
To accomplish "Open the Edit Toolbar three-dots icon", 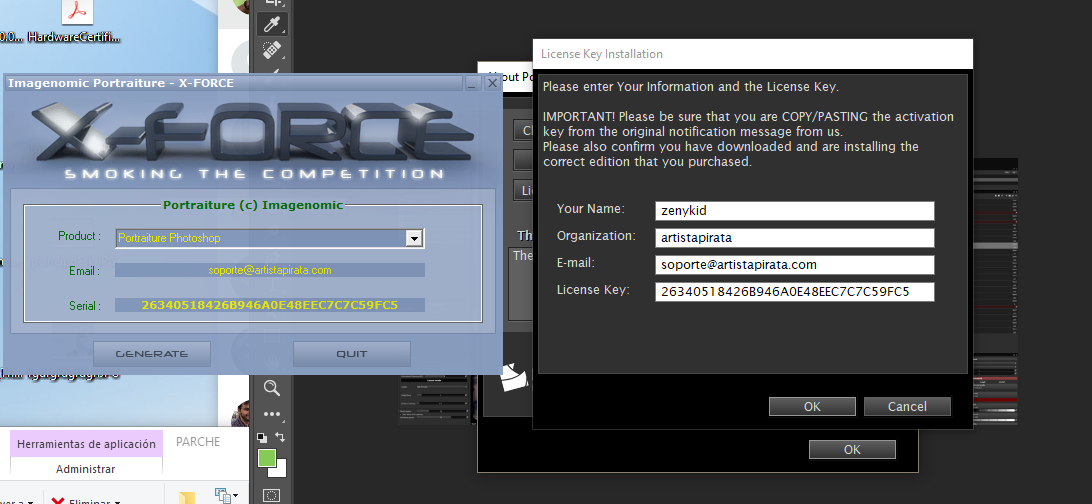I will pos(271,414).
